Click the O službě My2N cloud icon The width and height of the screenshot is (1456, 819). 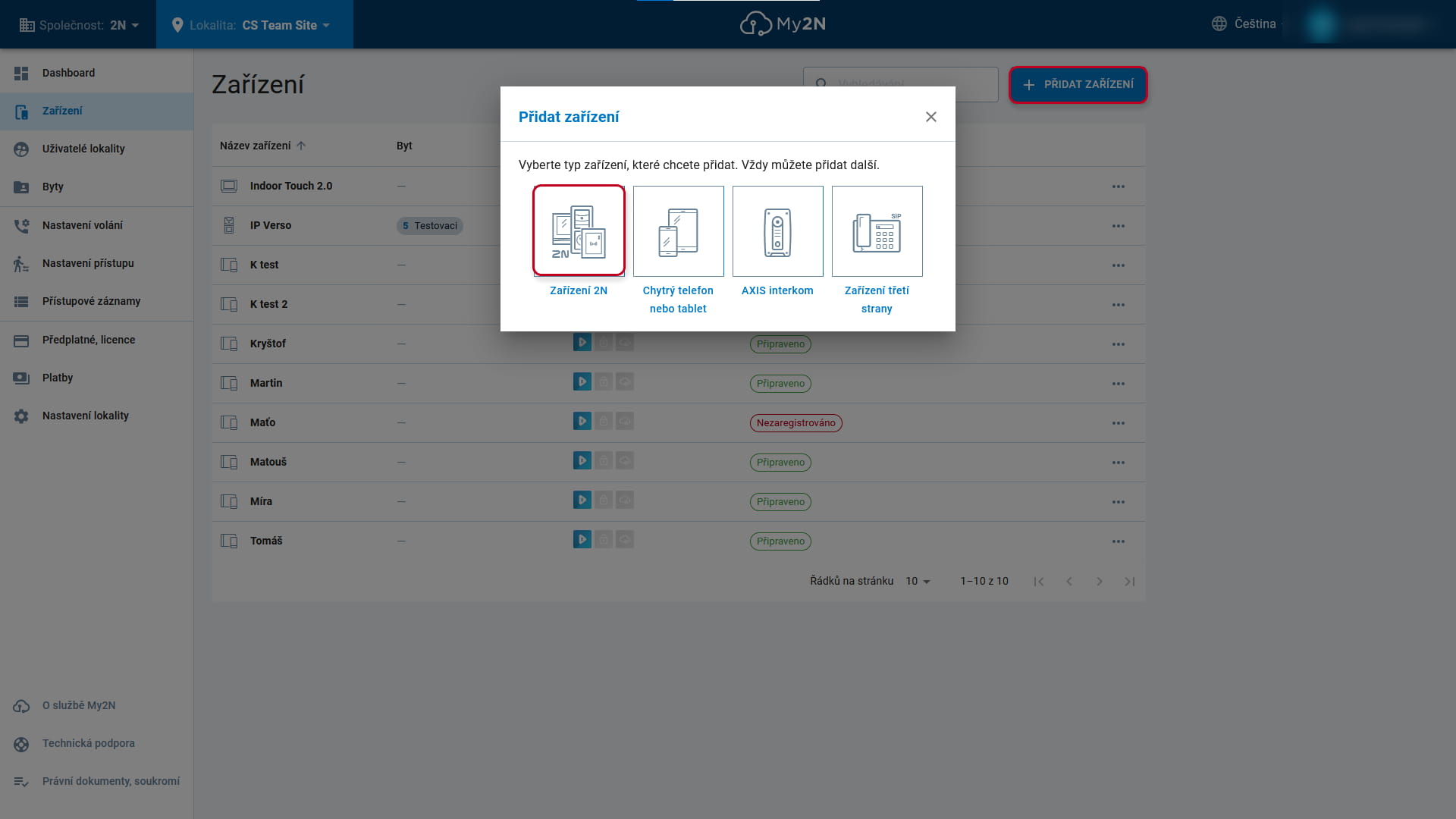[21, 706]
